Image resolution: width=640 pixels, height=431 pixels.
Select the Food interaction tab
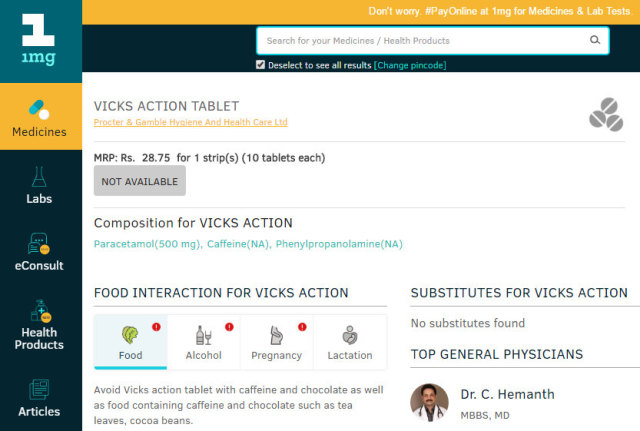(x=131, y=342)
